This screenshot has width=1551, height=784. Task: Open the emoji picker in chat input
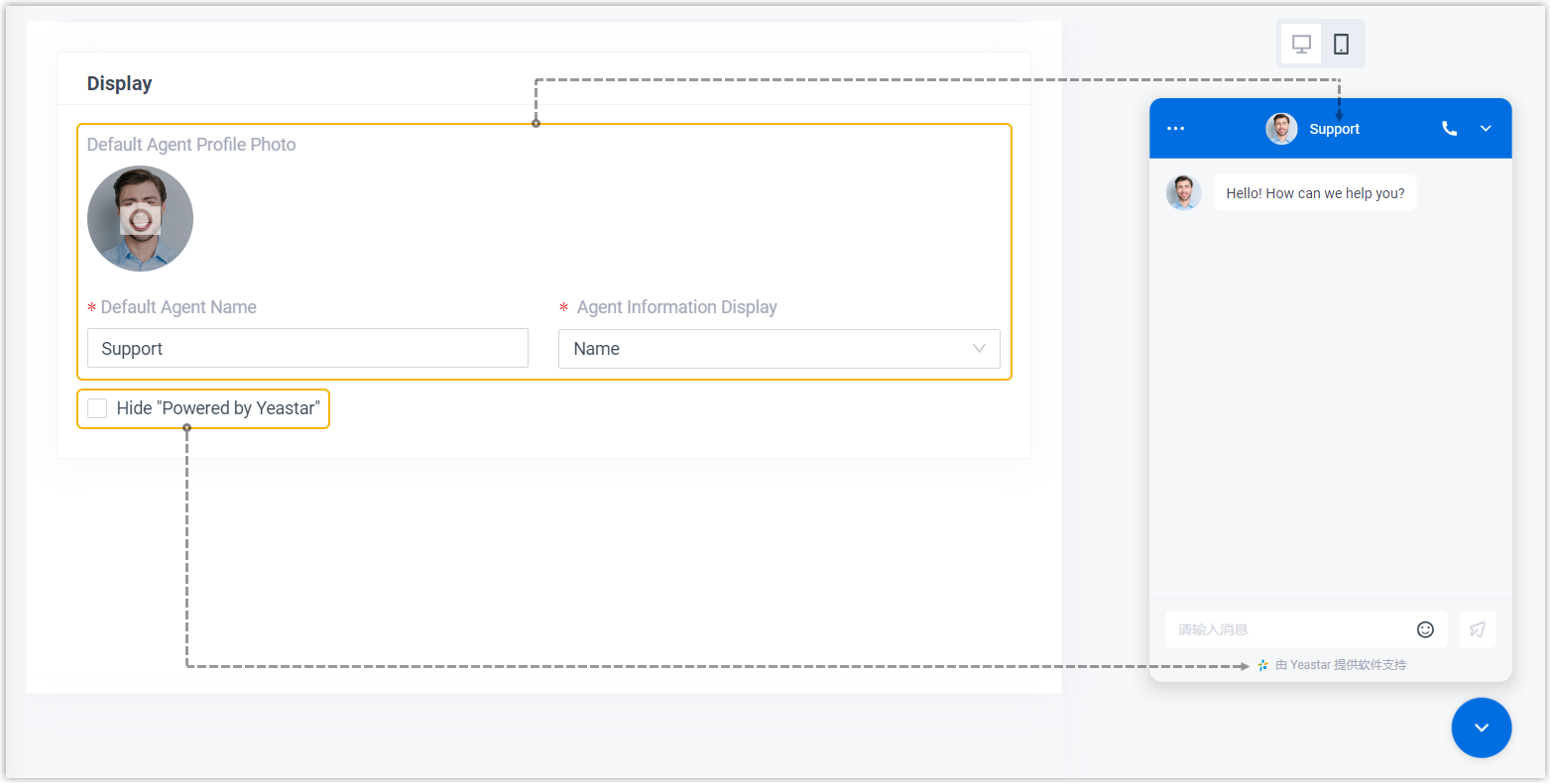(x=1425, y=629)
